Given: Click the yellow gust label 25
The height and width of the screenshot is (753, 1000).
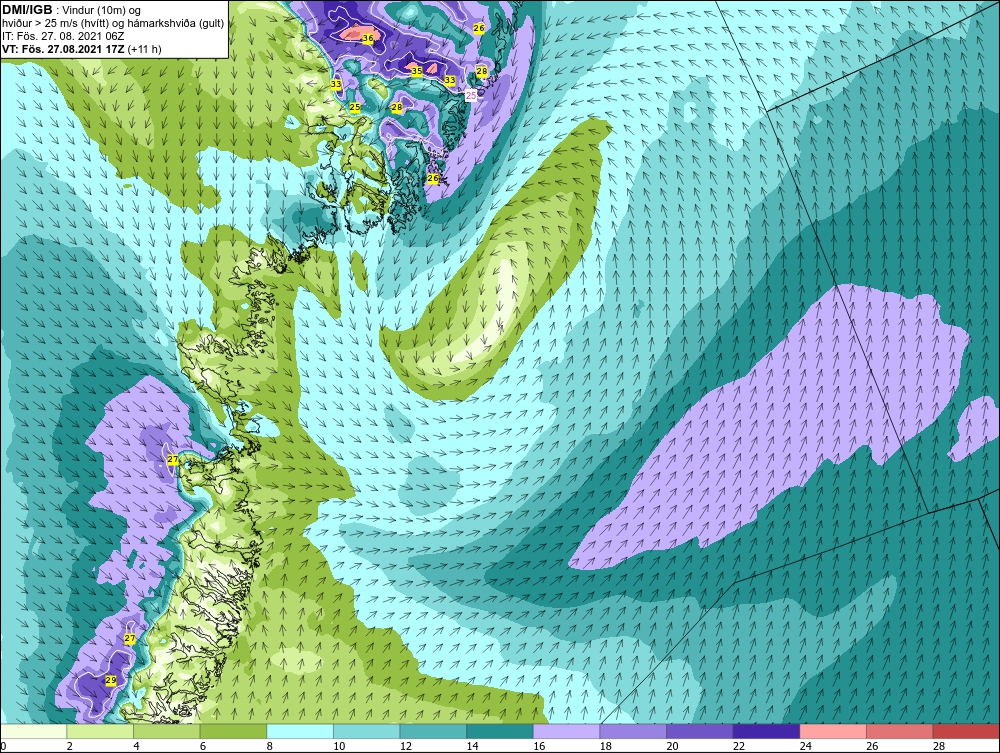Looking at the screenshot, I should pyautogui.click(x=355, y=107).
